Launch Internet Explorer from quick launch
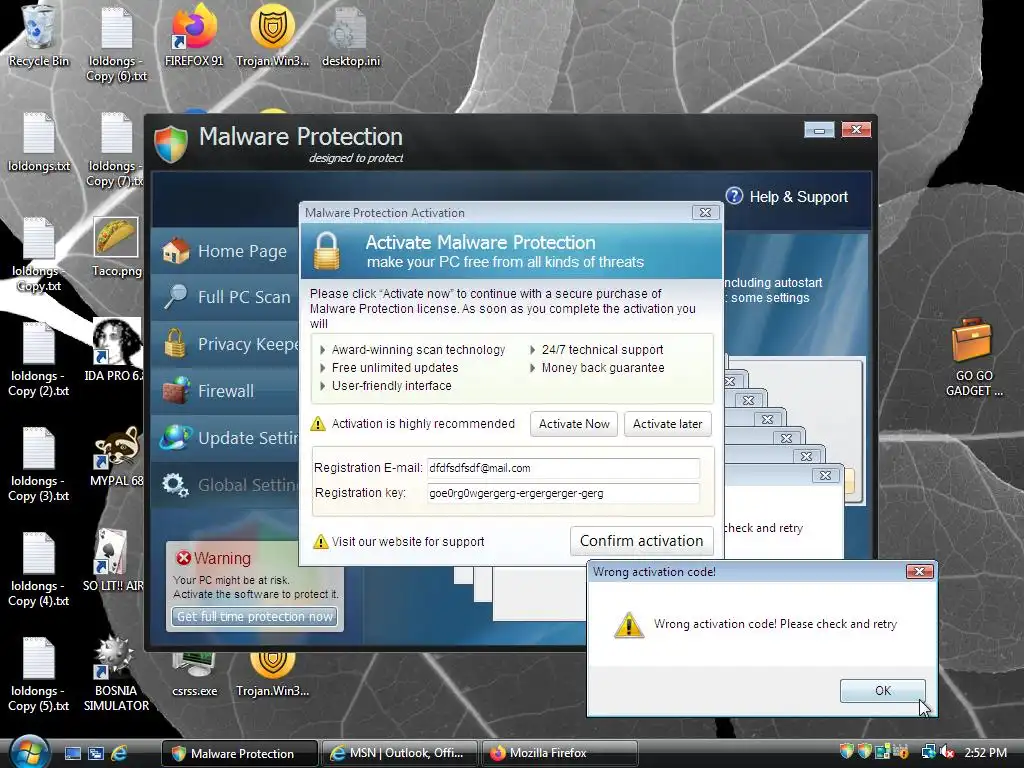 click(120, 753)
